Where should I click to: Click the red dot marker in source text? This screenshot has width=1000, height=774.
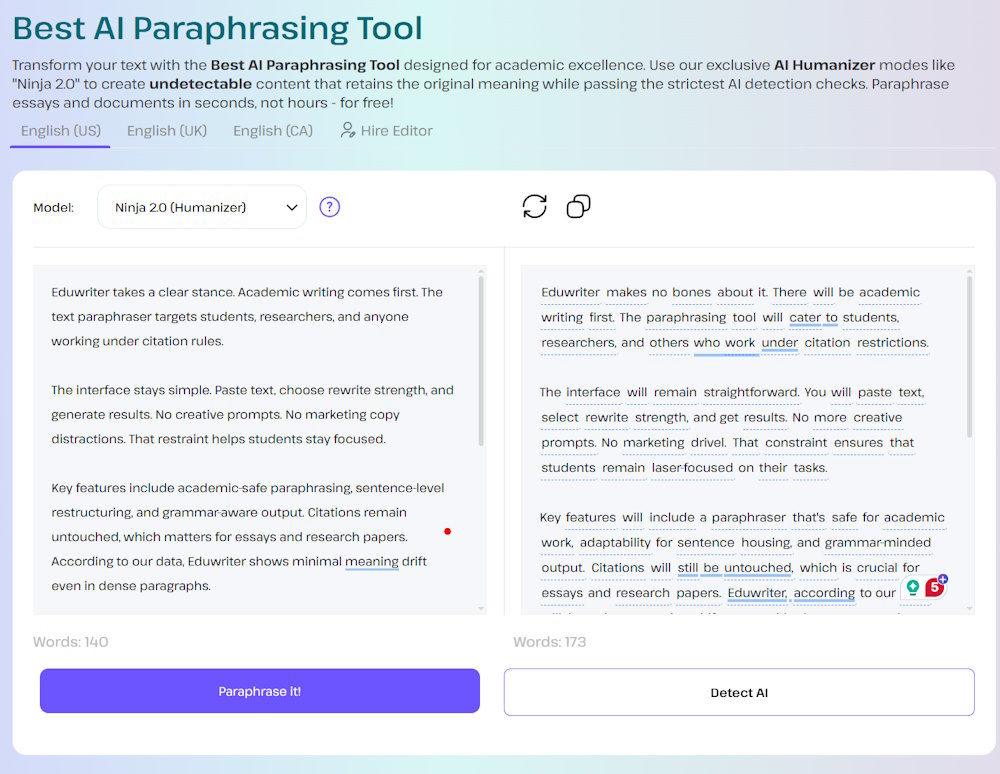tap(447, 532)
